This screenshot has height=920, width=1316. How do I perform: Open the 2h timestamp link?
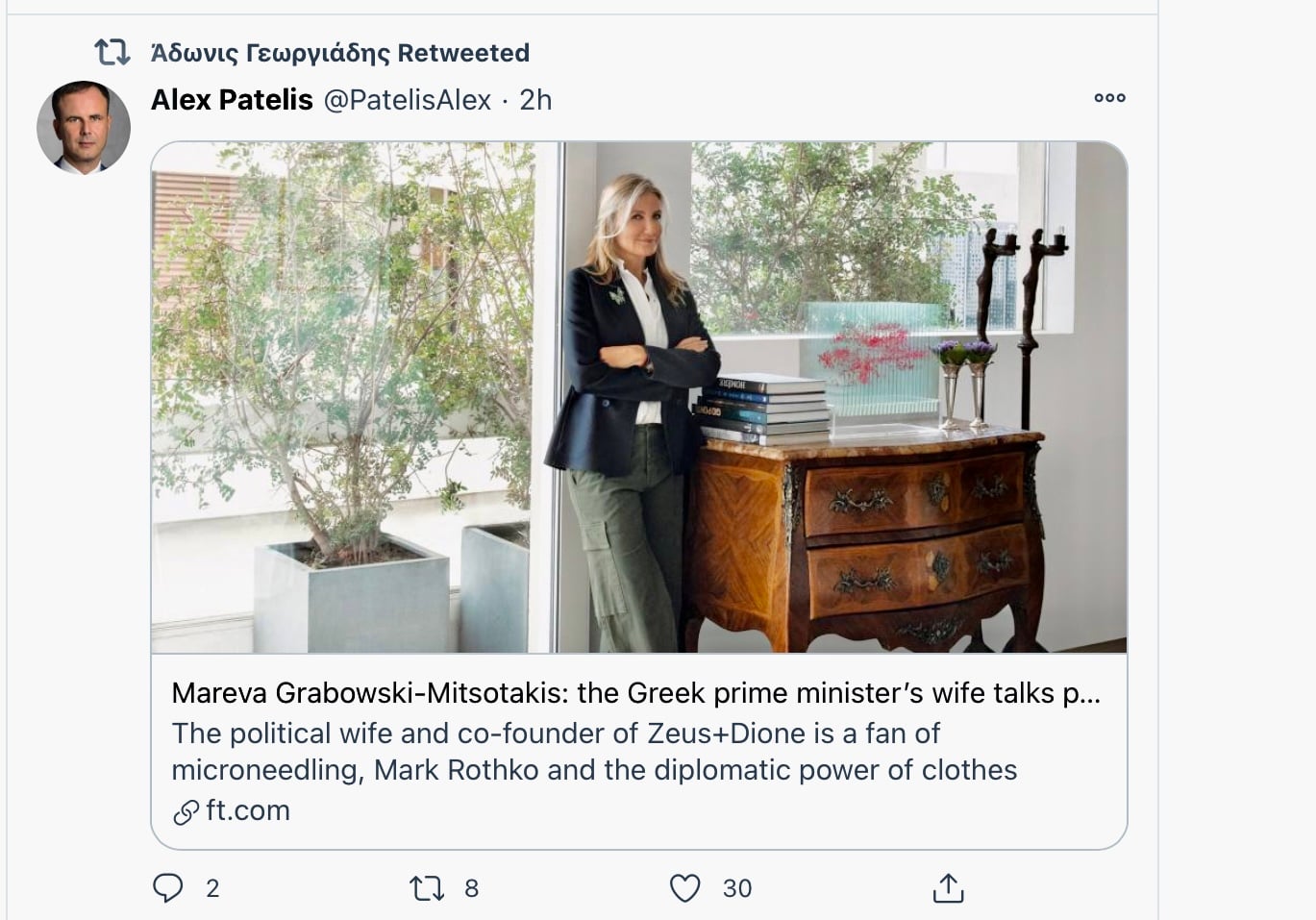pyautogui.click(x=535, y=100)
